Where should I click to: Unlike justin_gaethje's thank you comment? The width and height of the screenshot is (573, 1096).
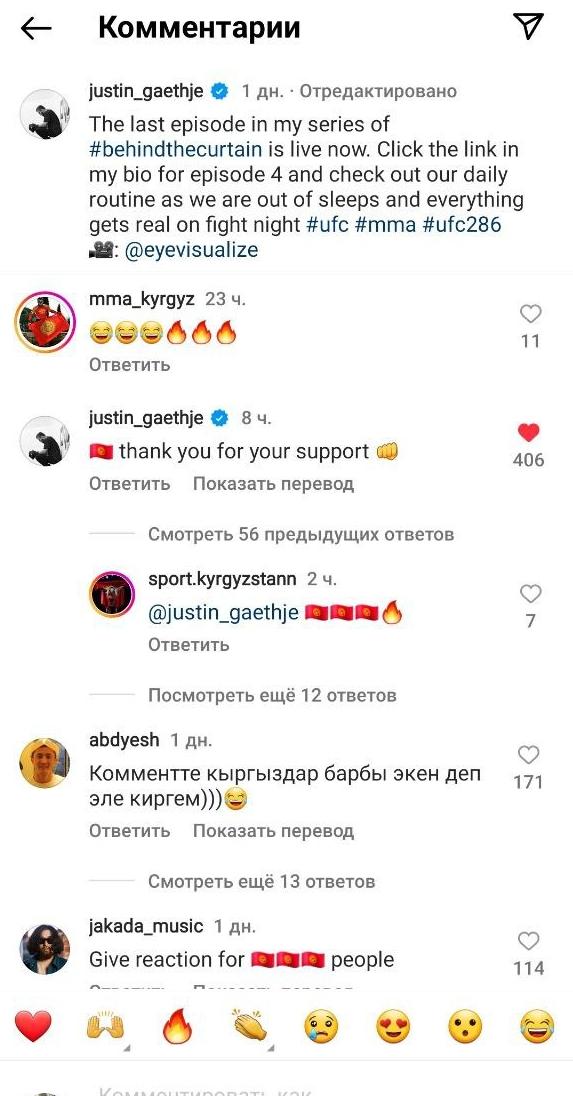(x=530, y=433)
